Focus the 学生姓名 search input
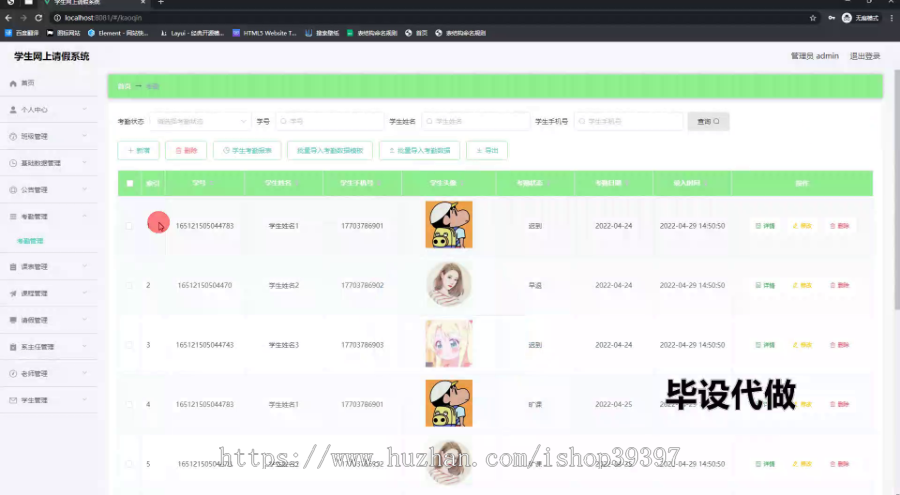 (475, 121)
